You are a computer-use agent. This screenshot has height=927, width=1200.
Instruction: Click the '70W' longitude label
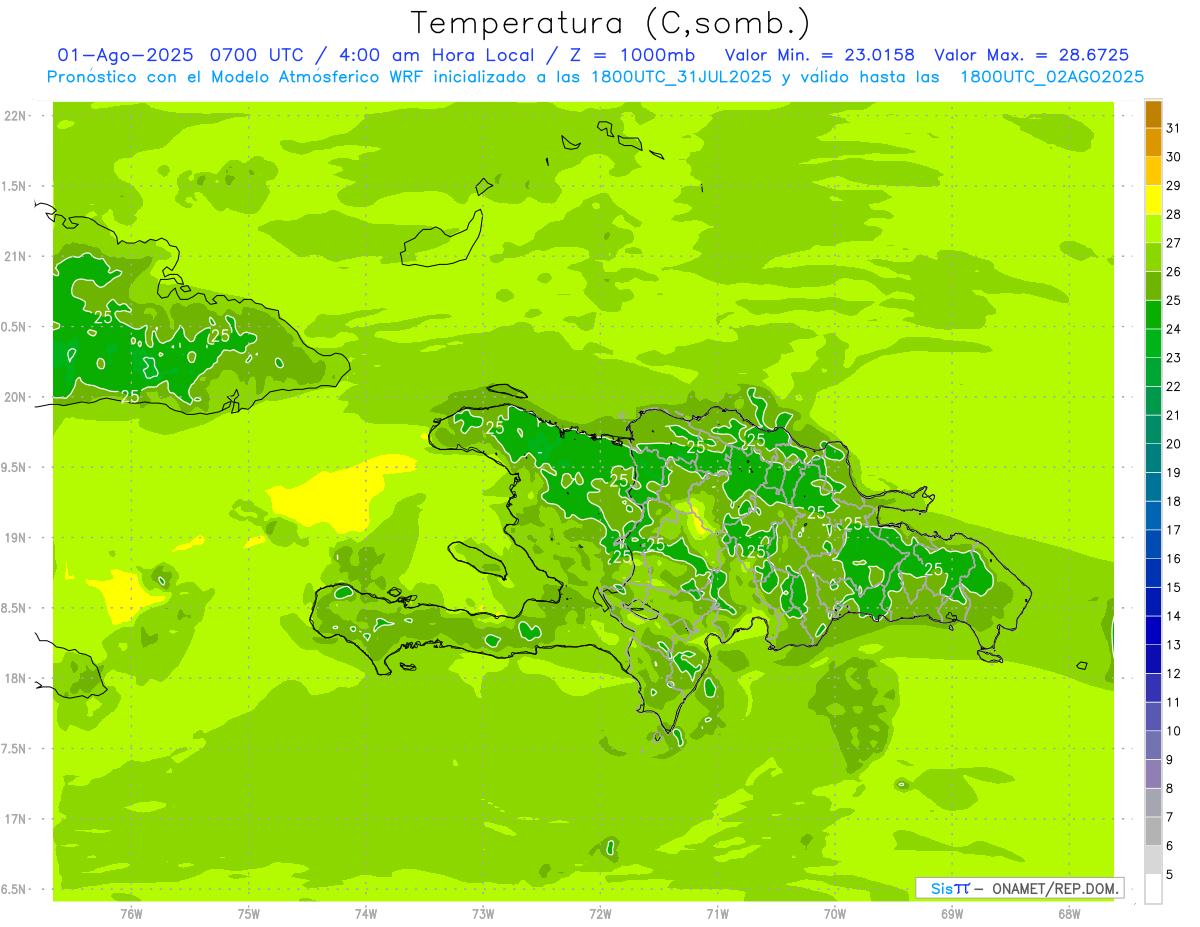coord(834,914)
